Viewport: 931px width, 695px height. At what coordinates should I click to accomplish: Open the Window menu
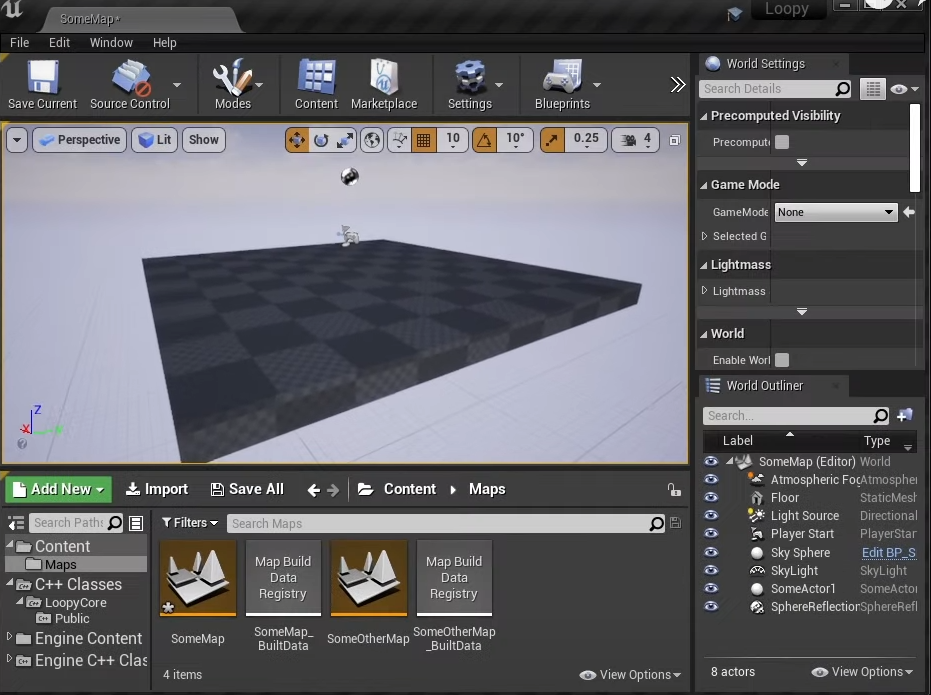click(111, 43)
